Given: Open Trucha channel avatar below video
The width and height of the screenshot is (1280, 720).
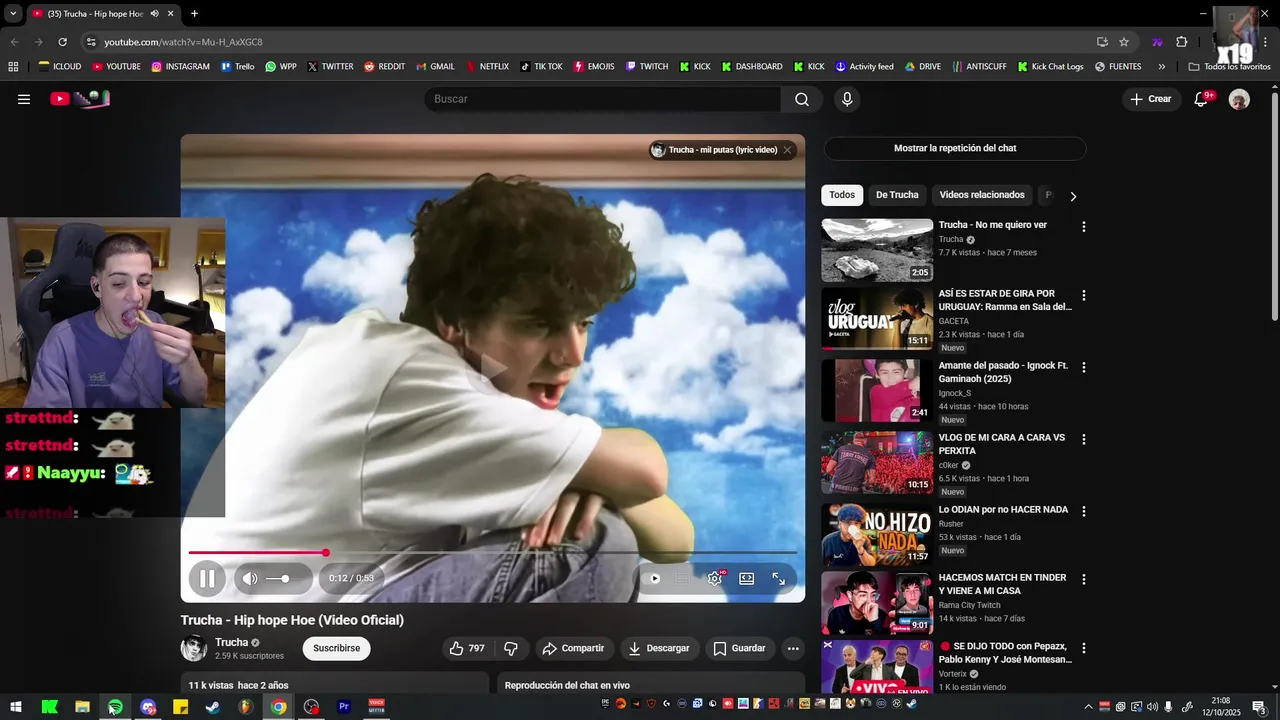Looking at the screenshot, I should pyautogui.click(x=194, y=648).
